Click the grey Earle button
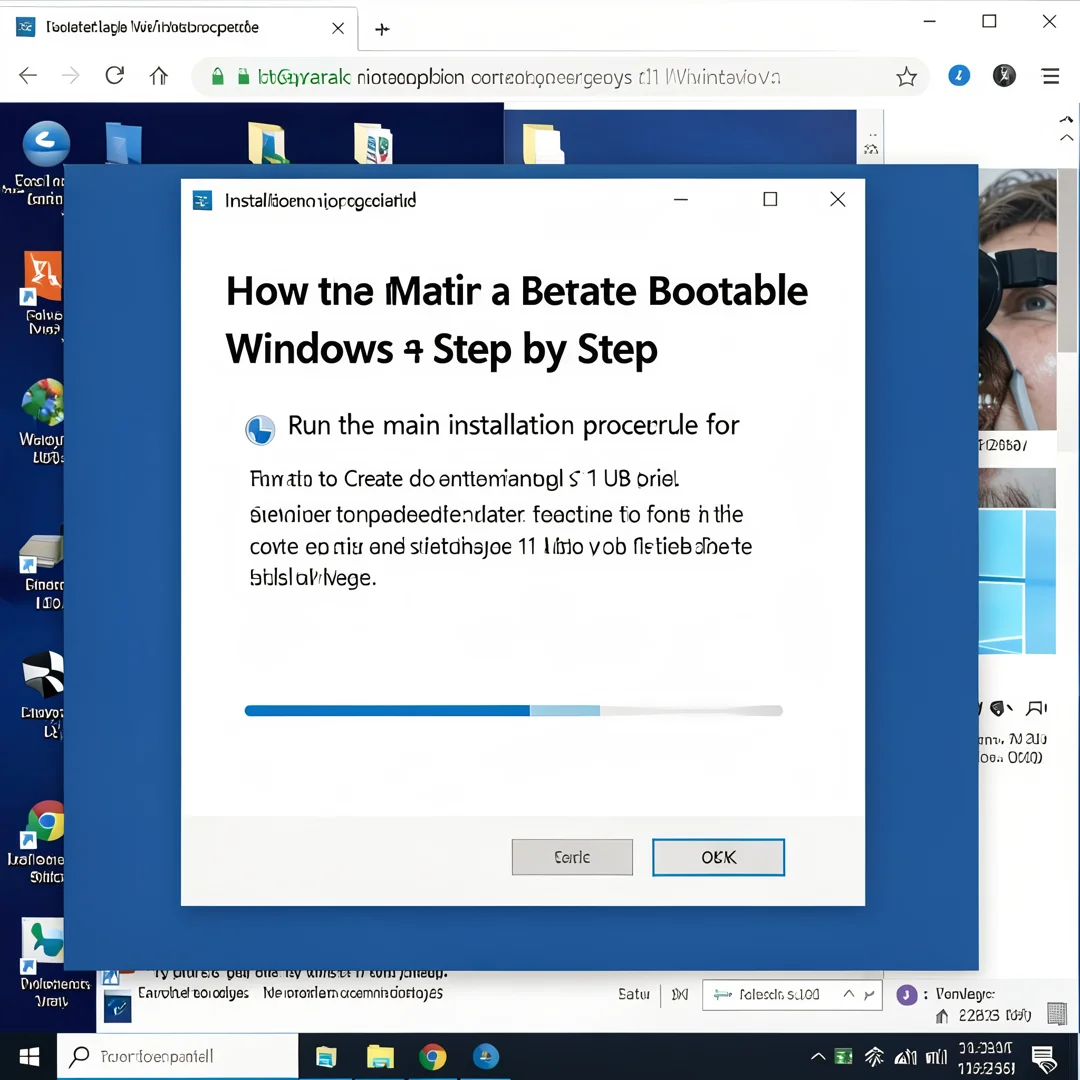Image resolution: width=1080 pixels, height=1080 pixels. pos(572,857)
